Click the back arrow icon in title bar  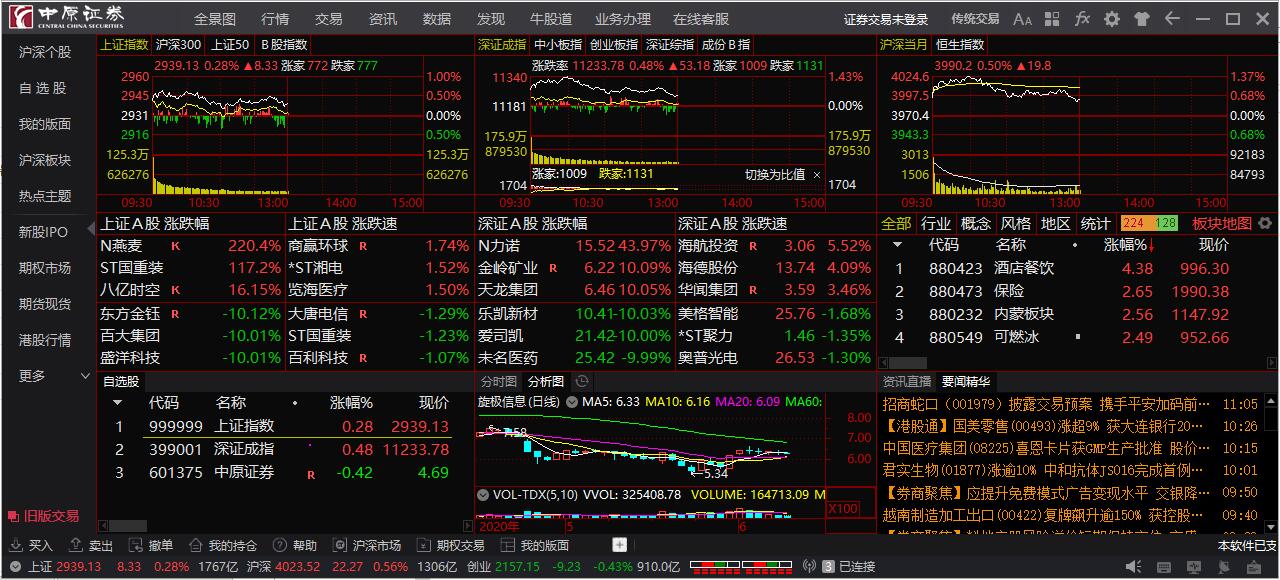(x=1172, y=19)
